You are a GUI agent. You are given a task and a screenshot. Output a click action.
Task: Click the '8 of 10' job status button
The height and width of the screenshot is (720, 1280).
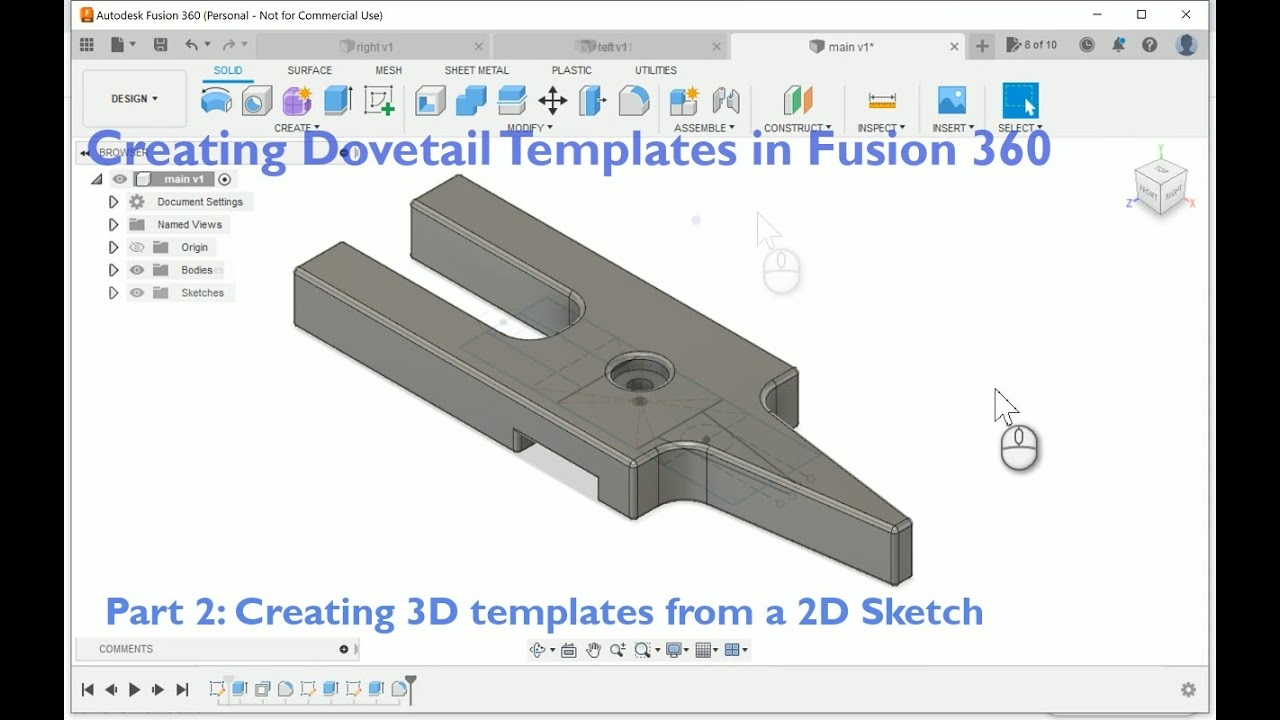[x=1031, y=44]
